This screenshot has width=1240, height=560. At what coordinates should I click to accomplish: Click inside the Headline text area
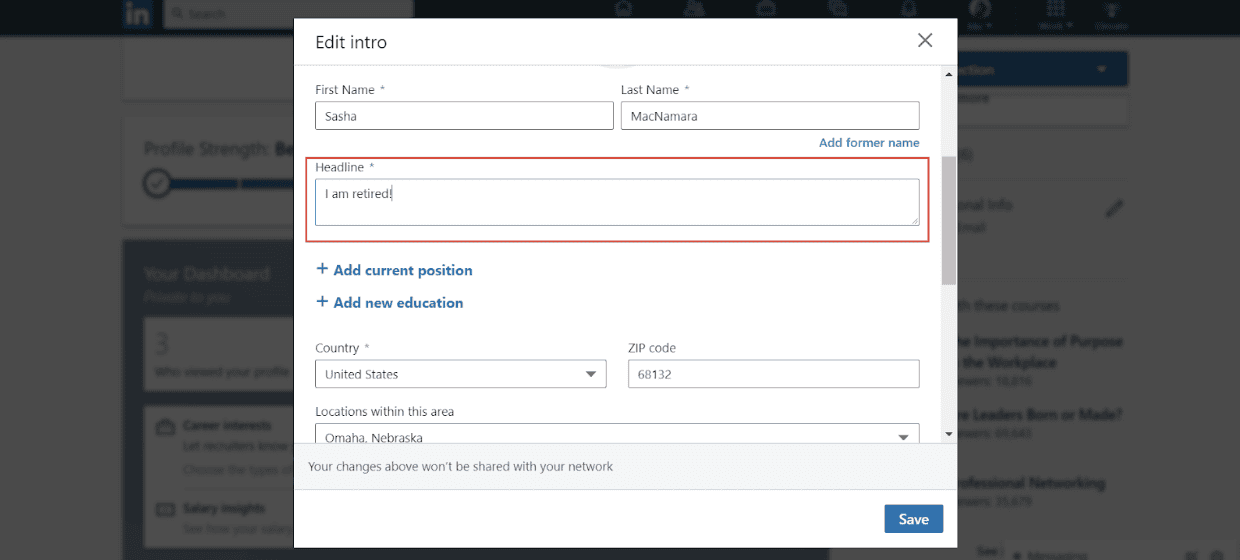pos(617,202)
